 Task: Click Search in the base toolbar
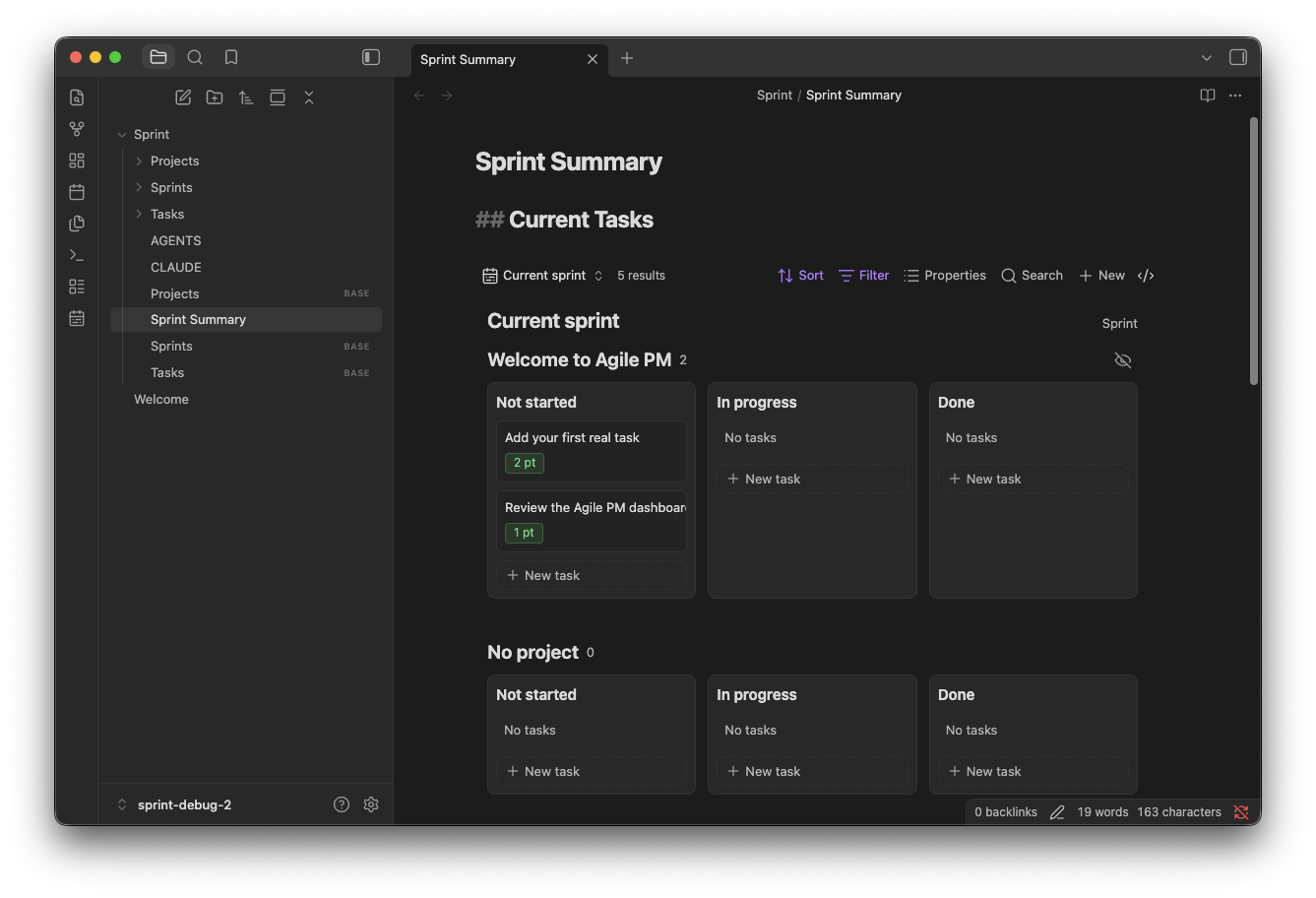pos(1033,276)
